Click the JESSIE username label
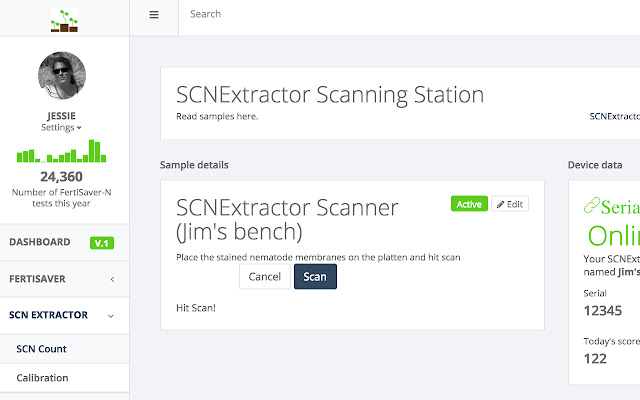Screen dimensions: 640x400 (x=61, y=116)
